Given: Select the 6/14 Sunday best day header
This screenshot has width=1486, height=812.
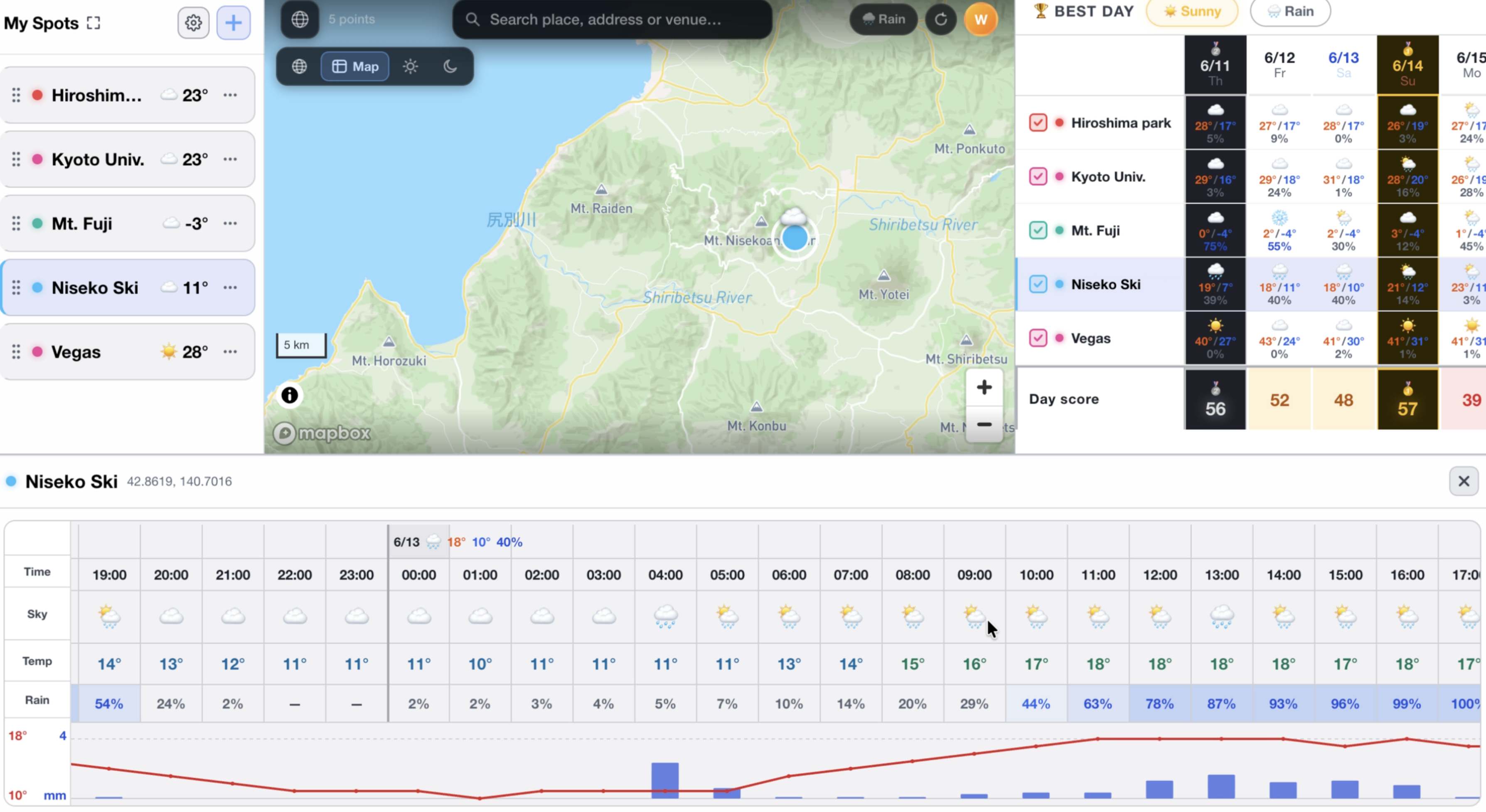Looking at the screenshot, I should [1407, 64].
